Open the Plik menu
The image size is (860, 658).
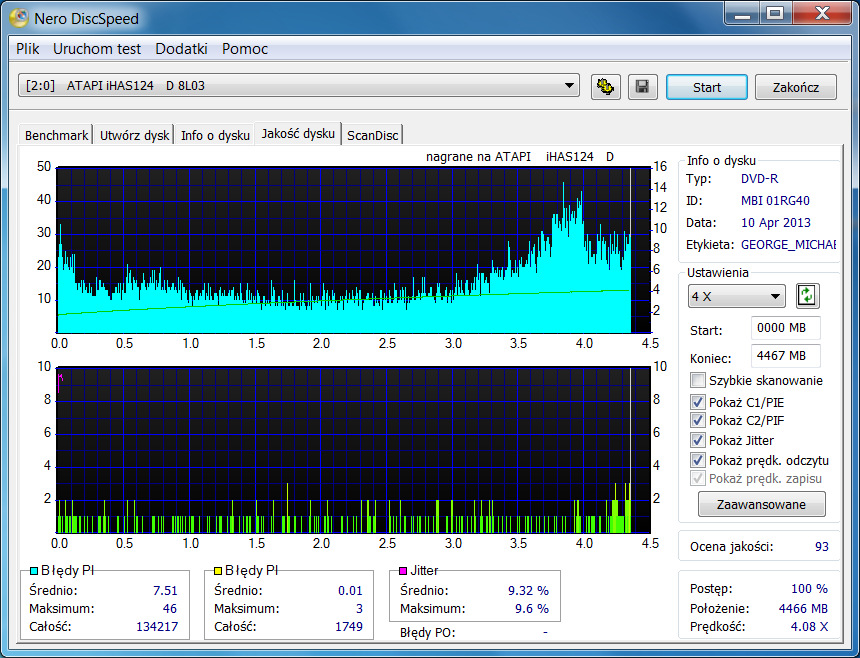pyautogui.click(x=27, y=49)
